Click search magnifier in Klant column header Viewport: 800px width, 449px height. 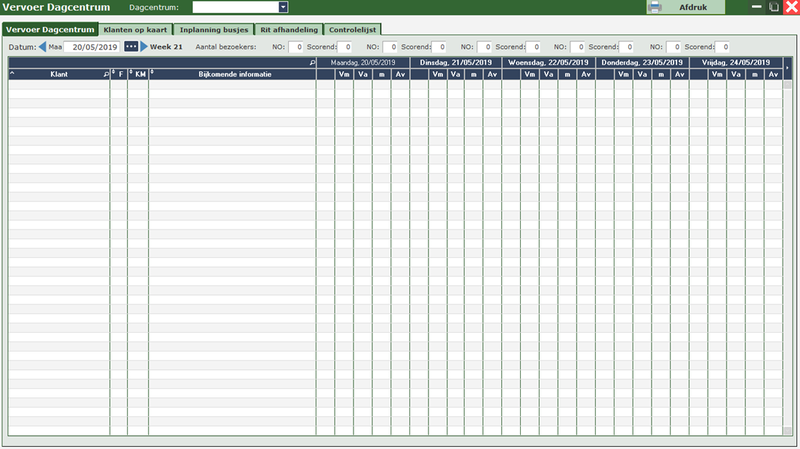(x=105, y=74)
